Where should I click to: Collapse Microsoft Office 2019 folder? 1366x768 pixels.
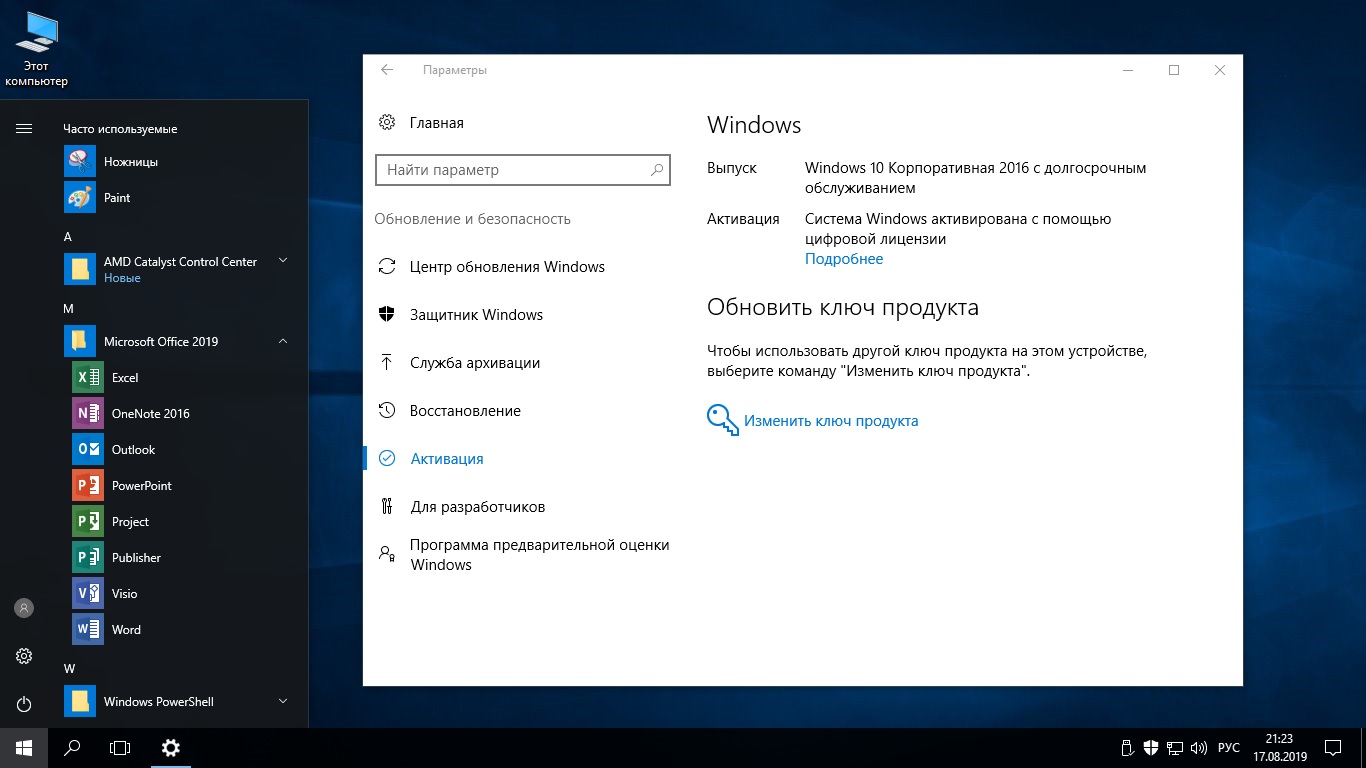[283, 341]
